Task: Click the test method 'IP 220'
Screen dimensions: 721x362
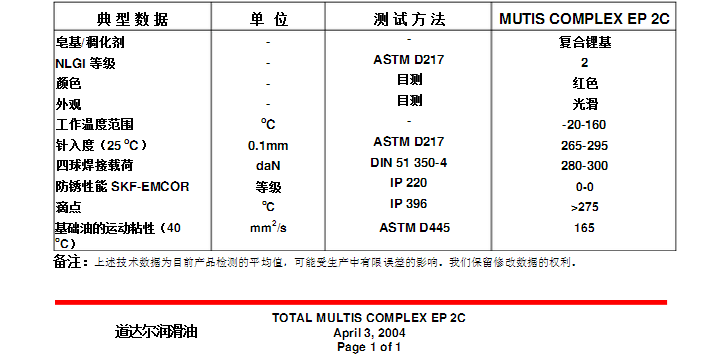Action: pos(408,183)
